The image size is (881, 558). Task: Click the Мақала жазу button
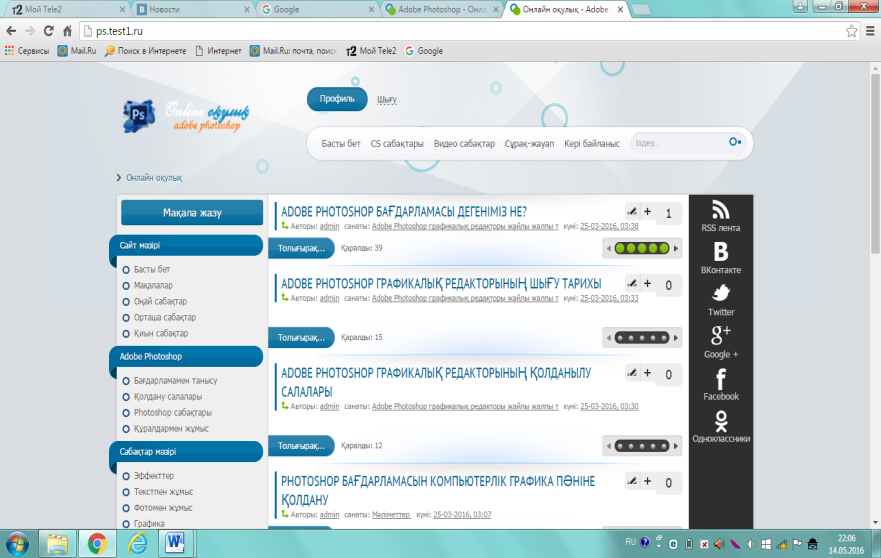[192, 212]
